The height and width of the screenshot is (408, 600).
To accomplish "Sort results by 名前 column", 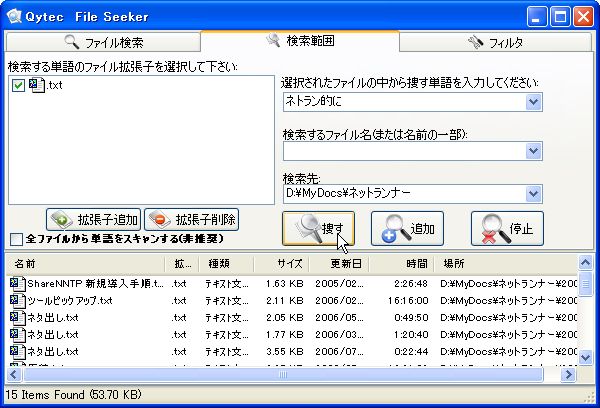I will (x=85, y=264).
